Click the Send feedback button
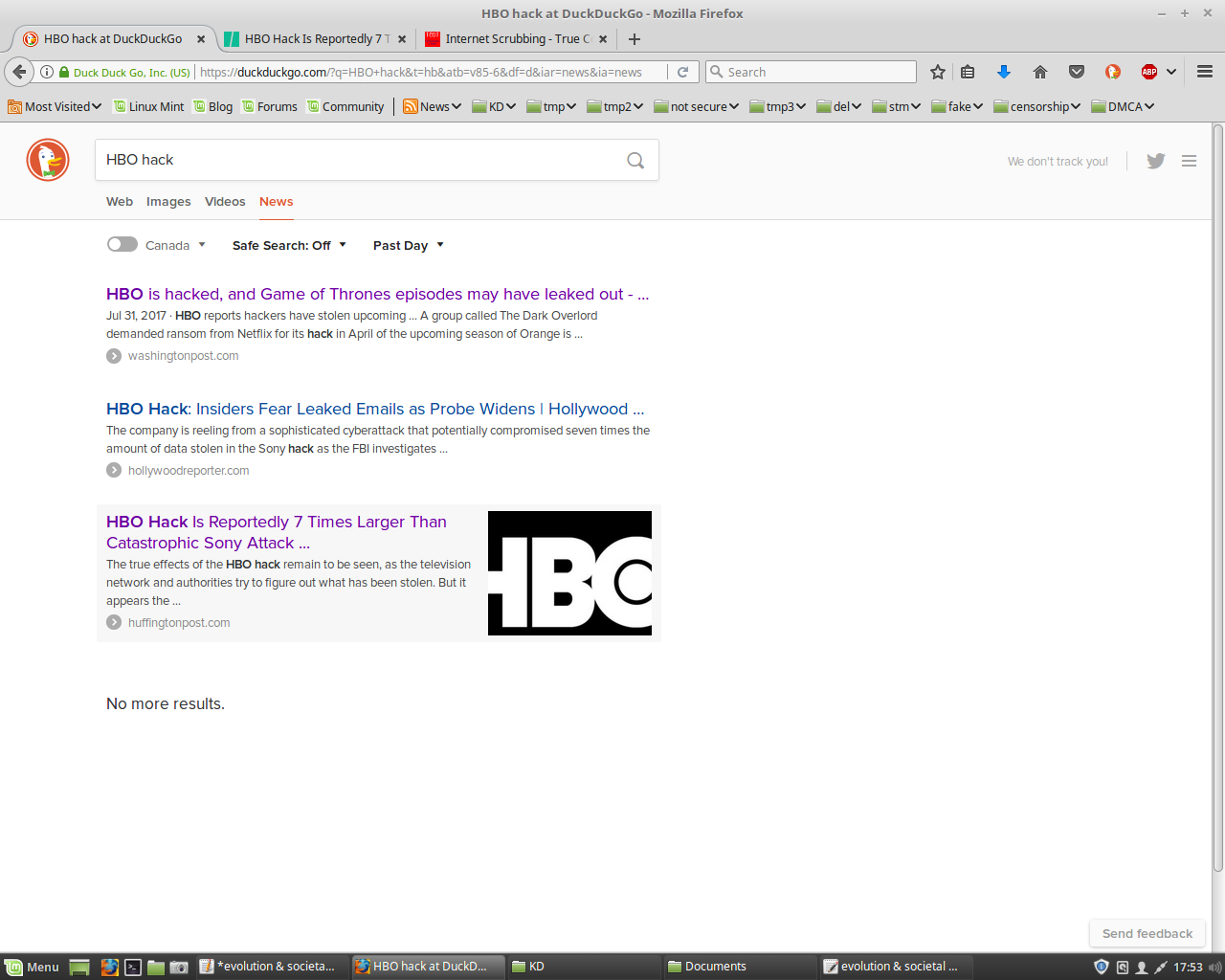Viewport: 1225px width, 980px height. [x=1147, y=933]
